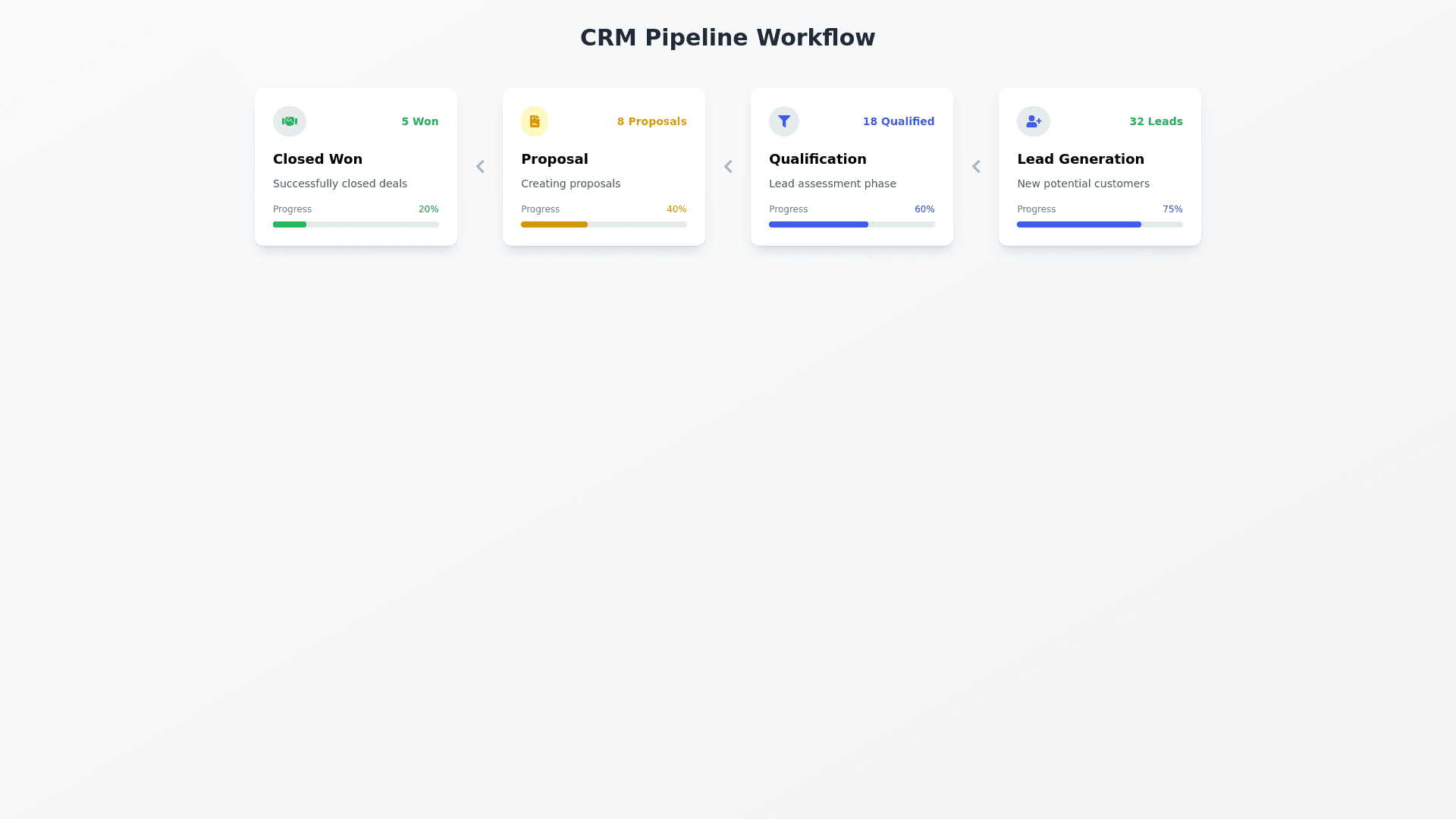
Task: Open the Proposal stage title
Action: point(554,159)
